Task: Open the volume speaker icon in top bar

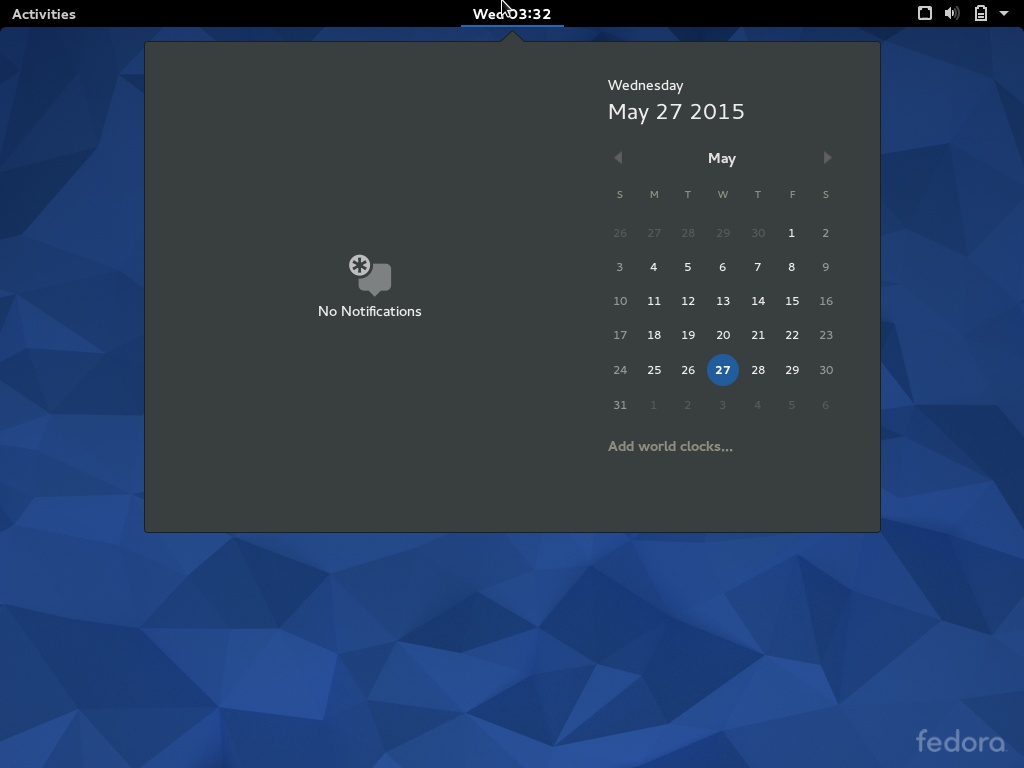Action: (952, 14)
